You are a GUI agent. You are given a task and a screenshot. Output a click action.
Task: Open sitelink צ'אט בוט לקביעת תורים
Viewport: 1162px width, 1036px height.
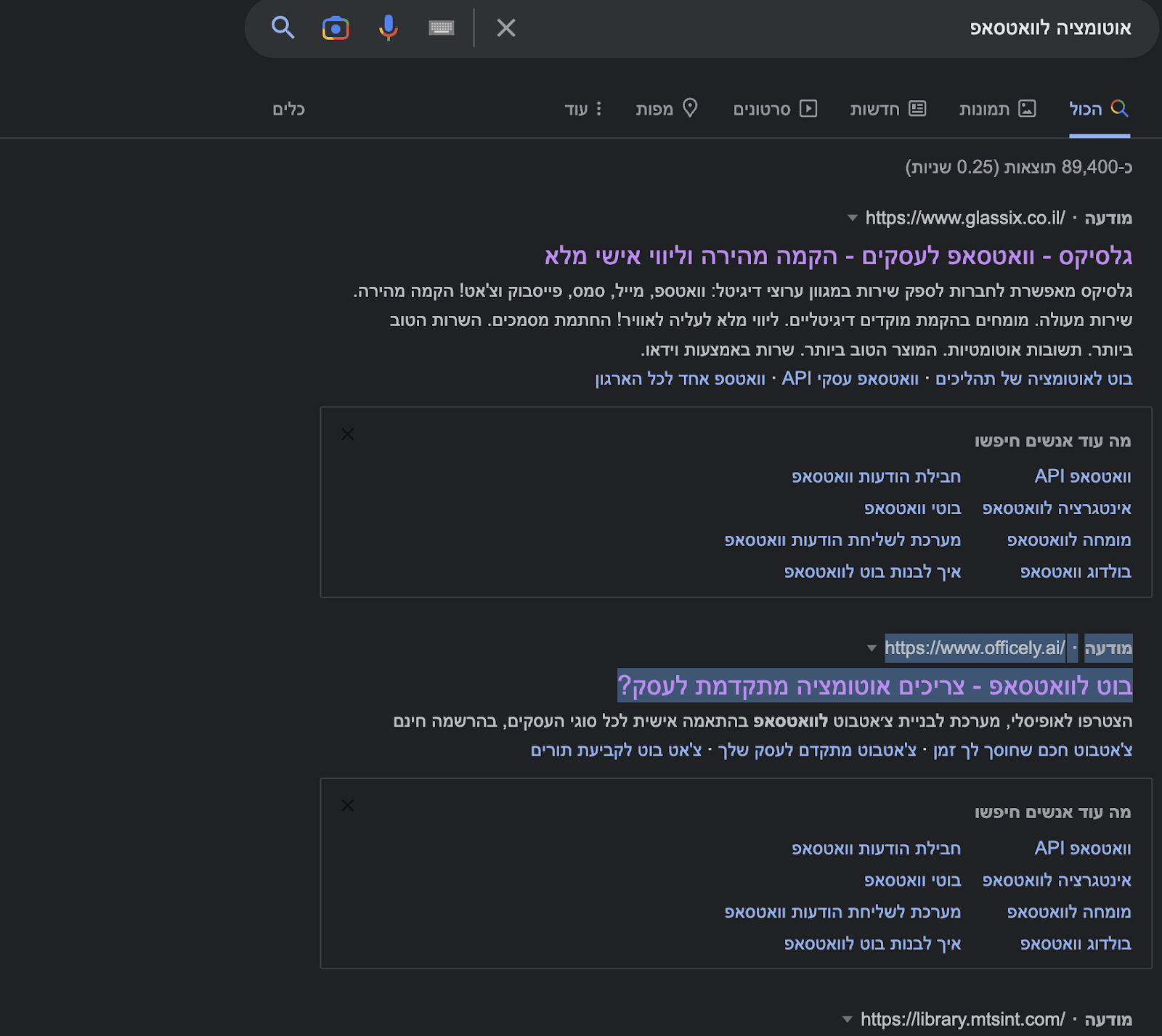[616, 750]
